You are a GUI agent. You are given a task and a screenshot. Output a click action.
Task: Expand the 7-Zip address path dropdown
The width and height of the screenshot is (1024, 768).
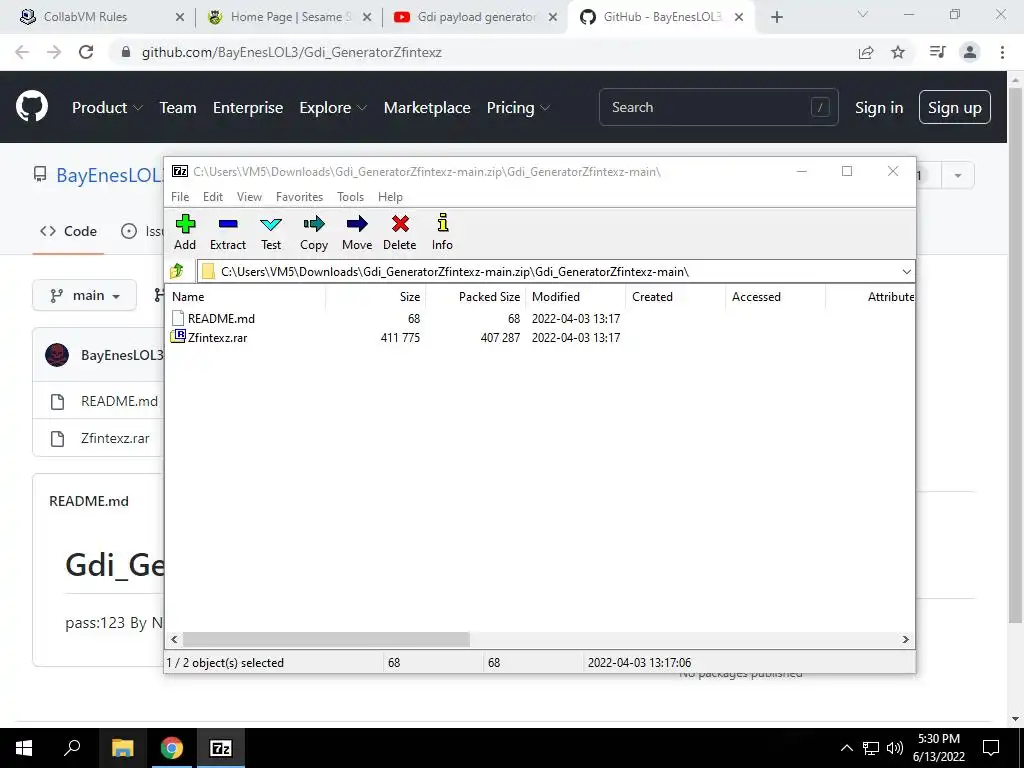[x=906, y=272]
